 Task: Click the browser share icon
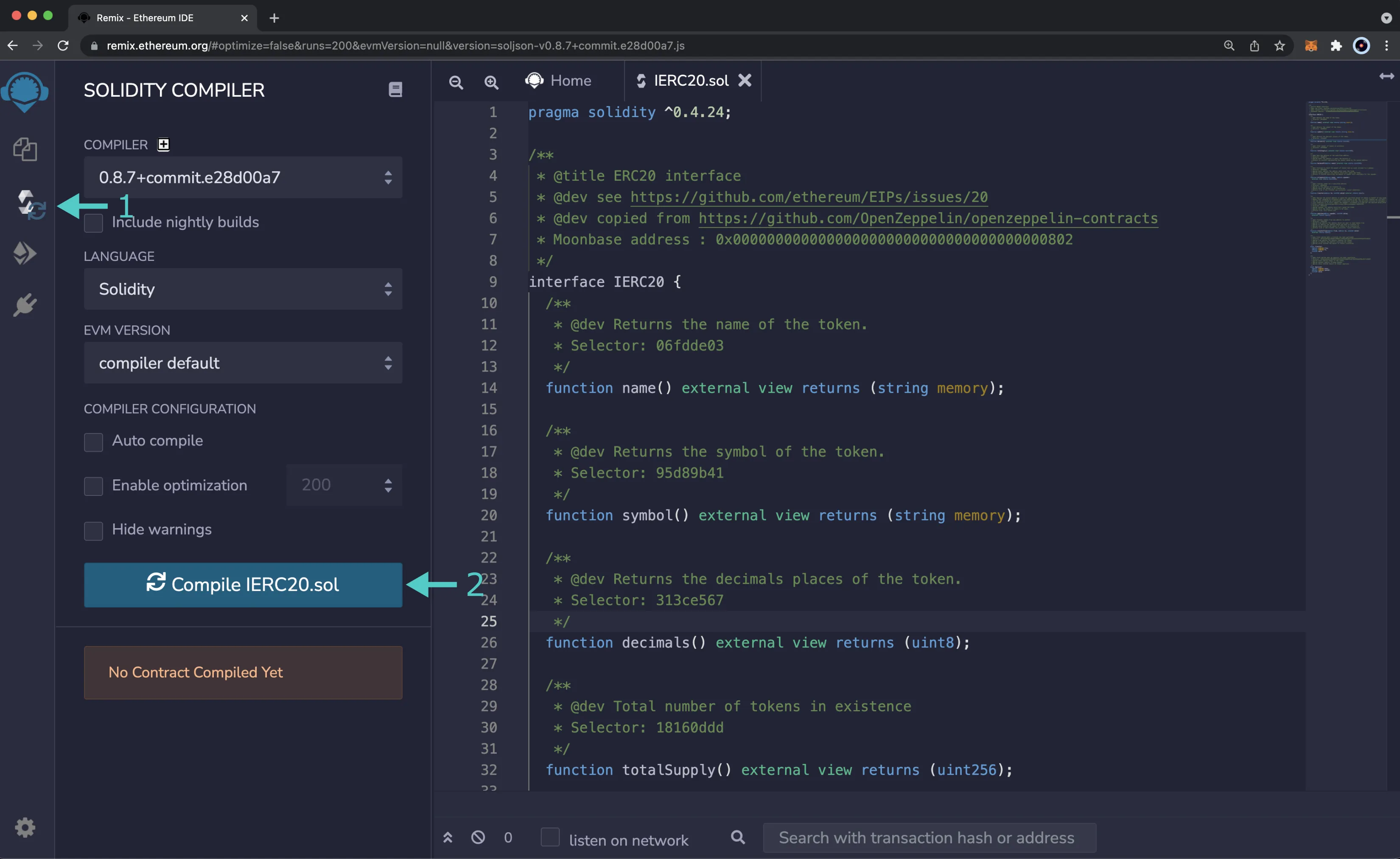(x=1254, y=45)
